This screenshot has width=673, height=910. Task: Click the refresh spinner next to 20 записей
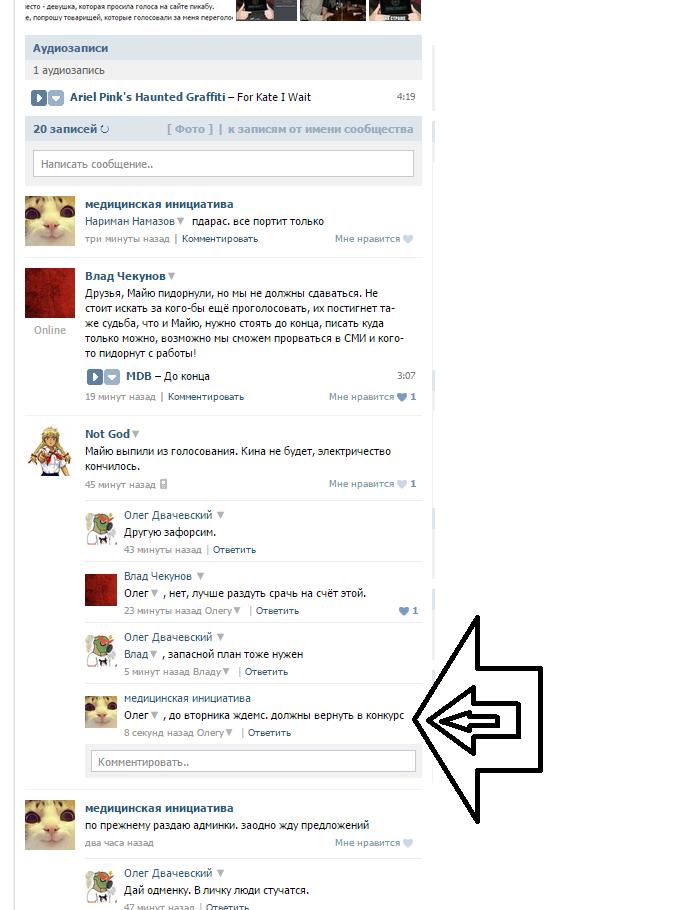[104, 129]
